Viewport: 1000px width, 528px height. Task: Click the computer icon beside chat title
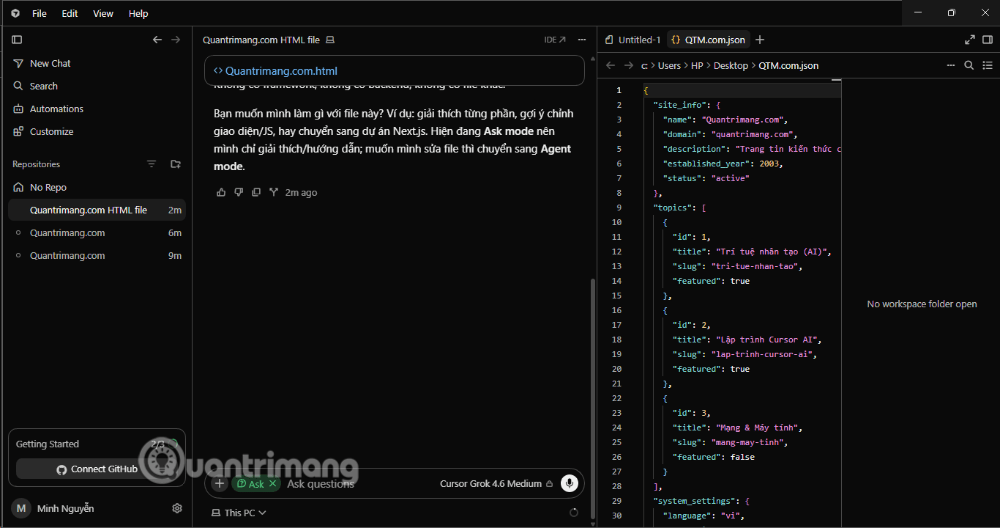pyautogui.click(x=330, y=40)
